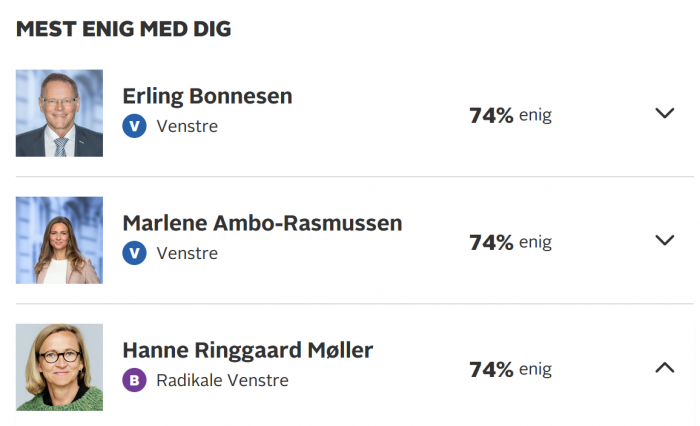
Task: Click Erling Bonnesen's blue Venstre V icon
Action: point(134,126)
